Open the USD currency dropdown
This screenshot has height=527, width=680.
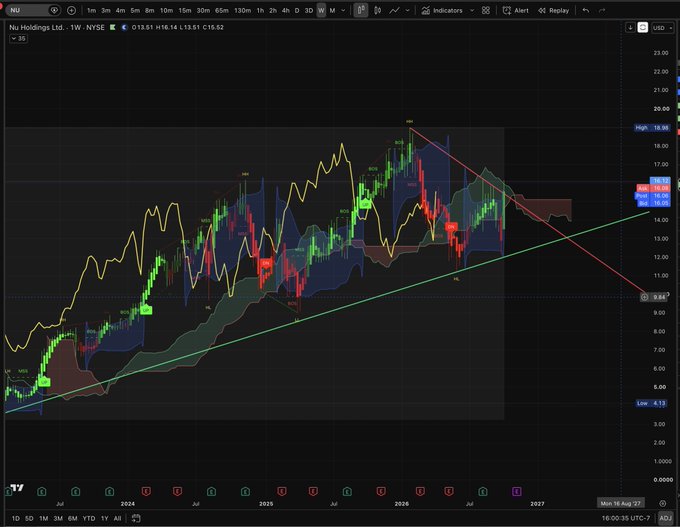(663, 28)
